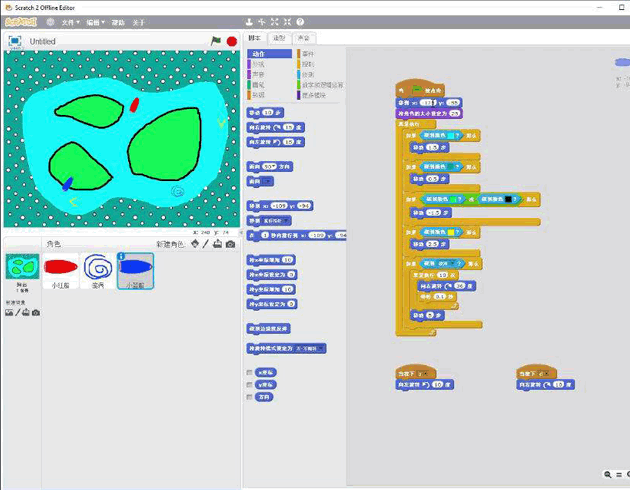Click the block Help question-mark icon
The height and width of the screenshot is (490, 630).
(300, 22)
